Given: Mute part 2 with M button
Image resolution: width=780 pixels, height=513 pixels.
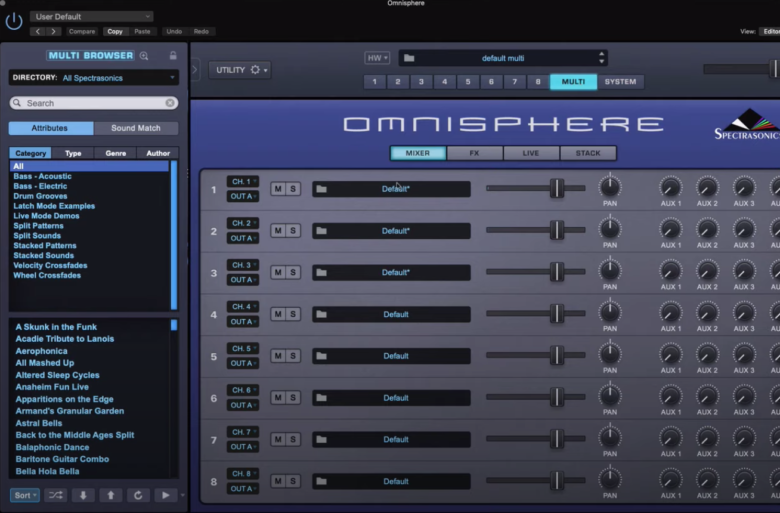Looking at the screenshot, I should [278, 231].
